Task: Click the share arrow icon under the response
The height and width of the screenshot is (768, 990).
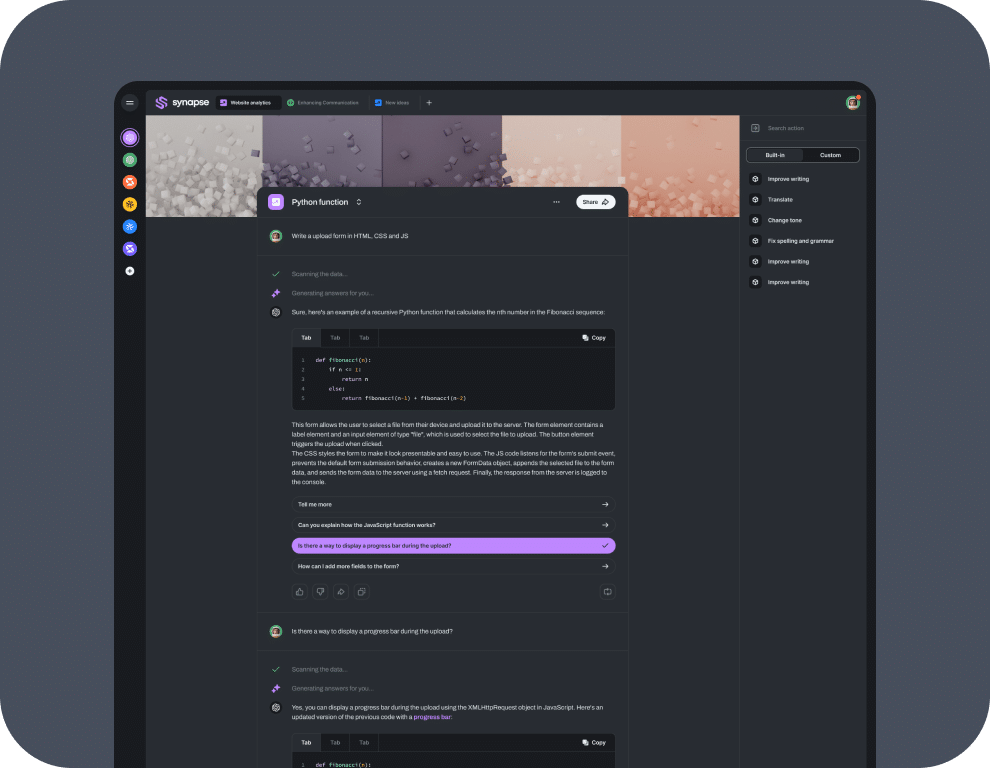Action: [x=341, y=592]
